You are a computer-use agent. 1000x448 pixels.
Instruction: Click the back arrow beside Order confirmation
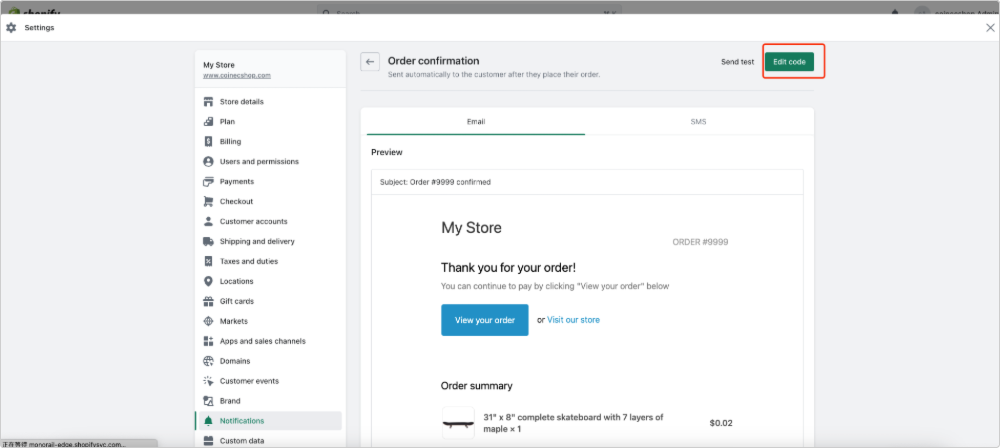[x=370, y=62]
